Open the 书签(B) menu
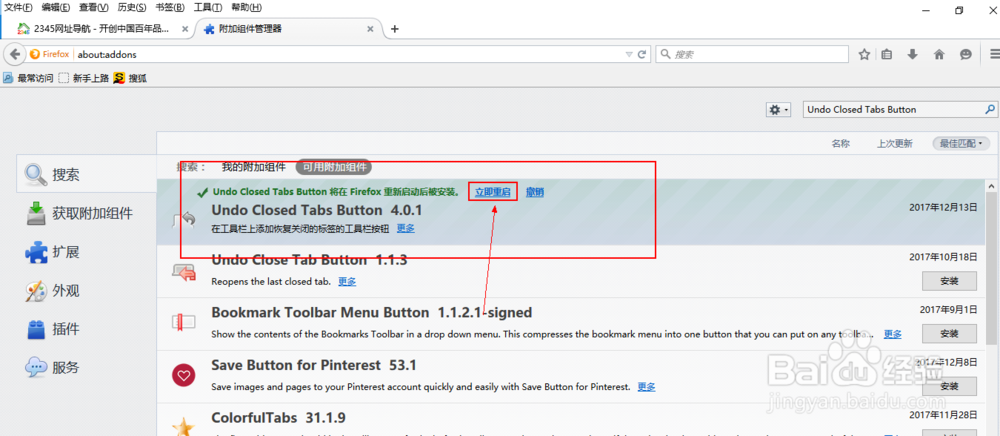1000x436 pixels. pos(170,8)
